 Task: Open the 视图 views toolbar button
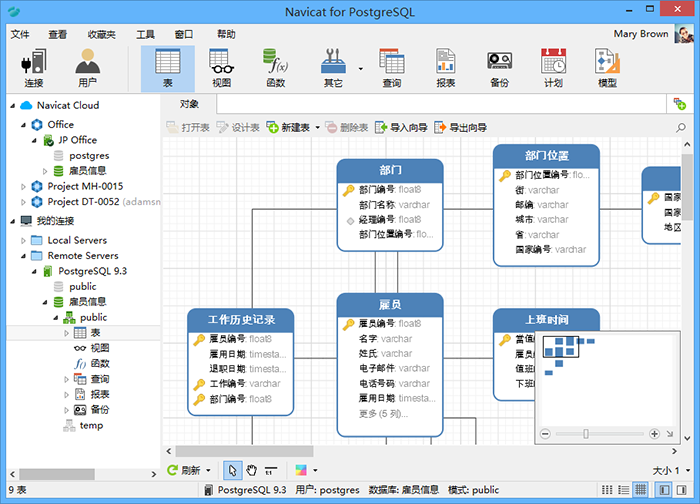(x=221, y=68)
